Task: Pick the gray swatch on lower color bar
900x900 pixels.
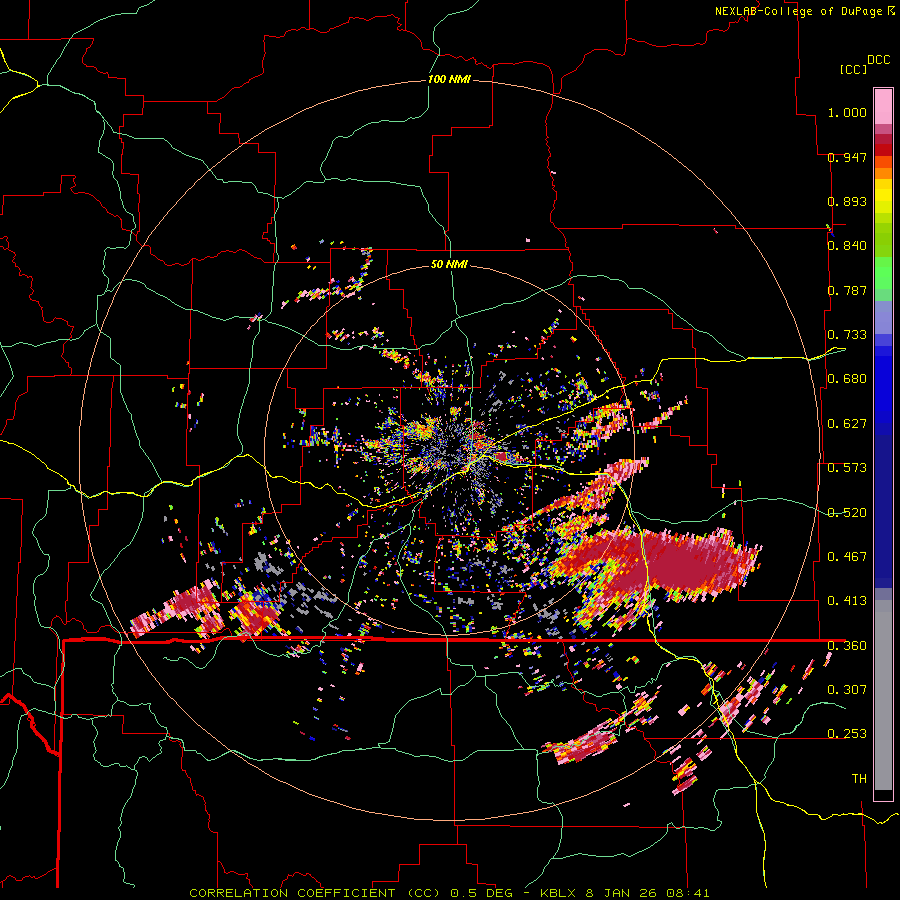Action: pyautogui.click(x=883, y=697)
